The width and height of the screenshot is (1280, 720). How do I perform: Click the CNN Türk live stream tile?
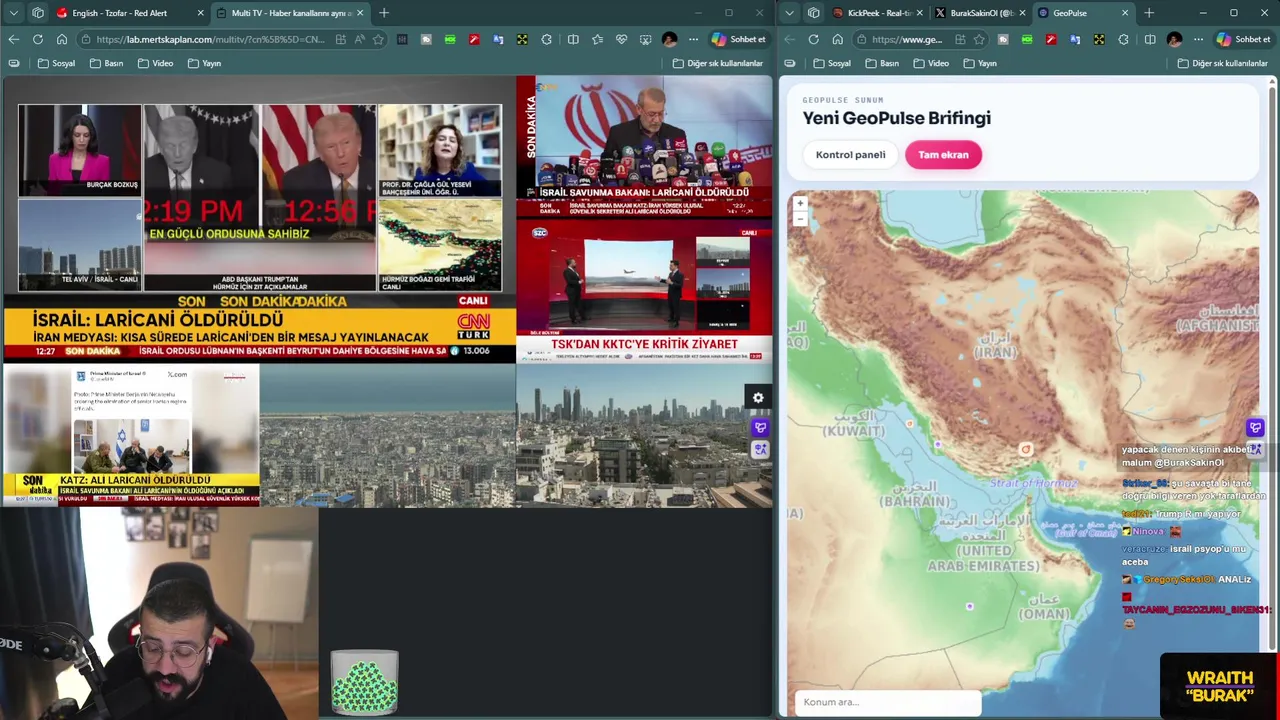coord(259,220)
